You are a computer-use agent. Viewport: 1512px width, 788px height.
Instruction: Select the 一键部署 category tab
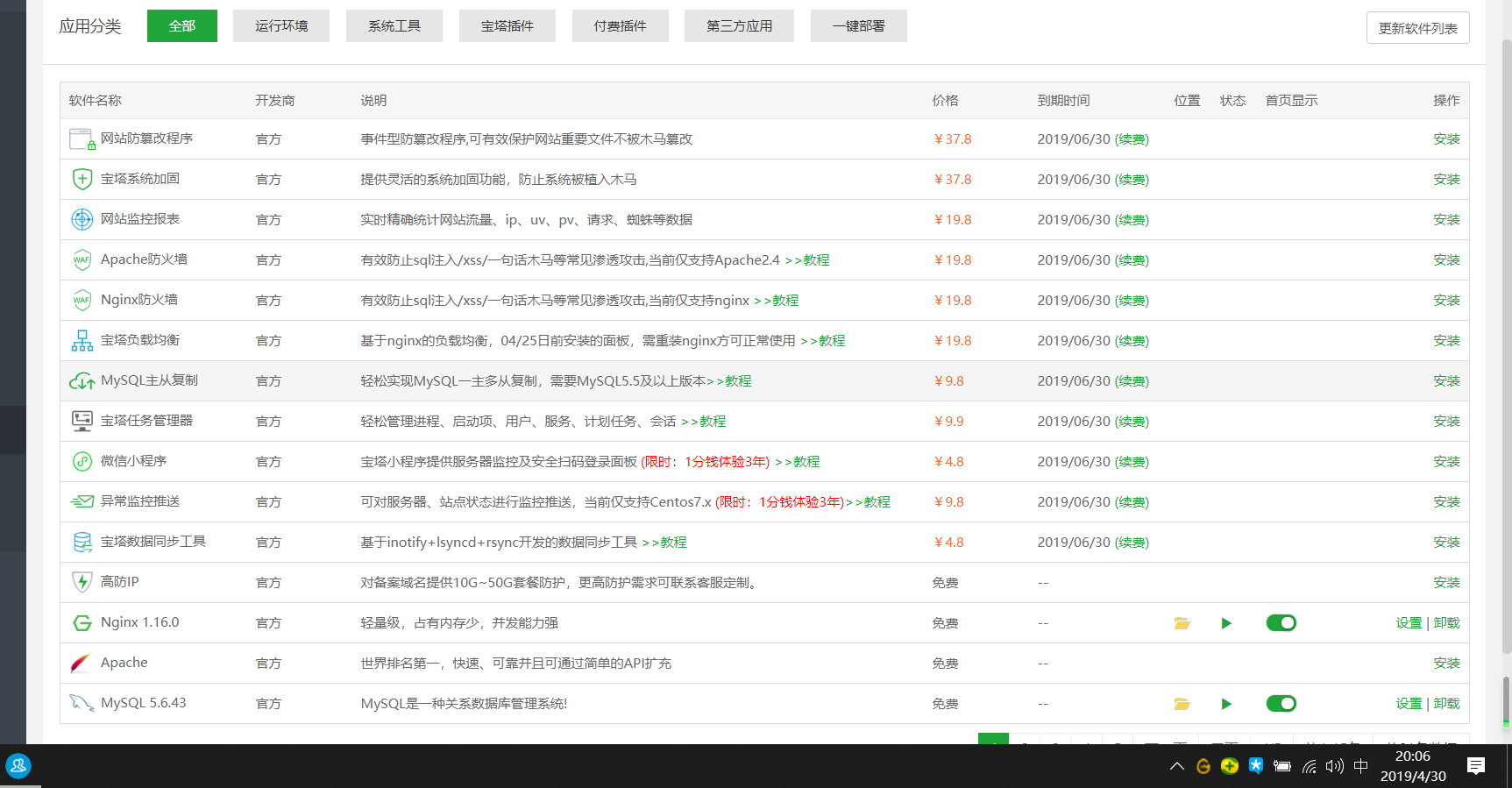pyautogui.click(x=859, y=25)
